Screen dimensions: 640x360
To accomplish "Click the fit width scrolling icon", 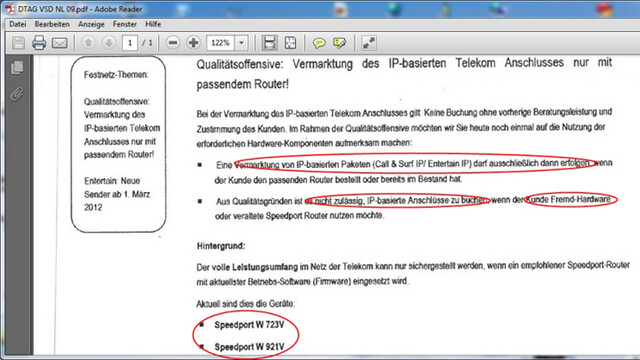I will (269, 43).
